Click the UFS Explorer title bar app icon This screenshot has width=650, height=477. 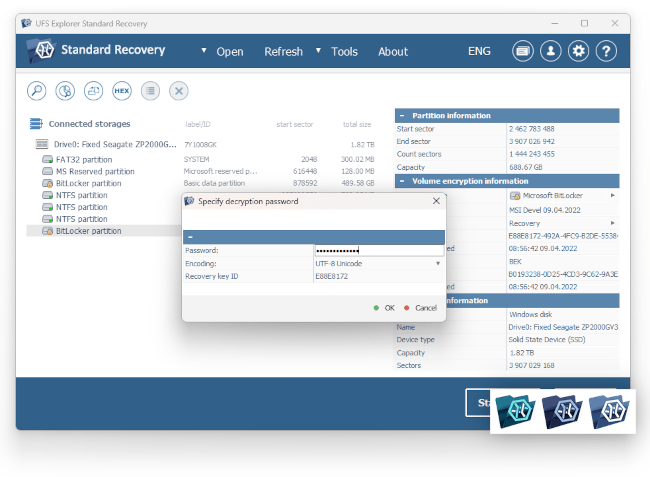click(x=27, y=23)
